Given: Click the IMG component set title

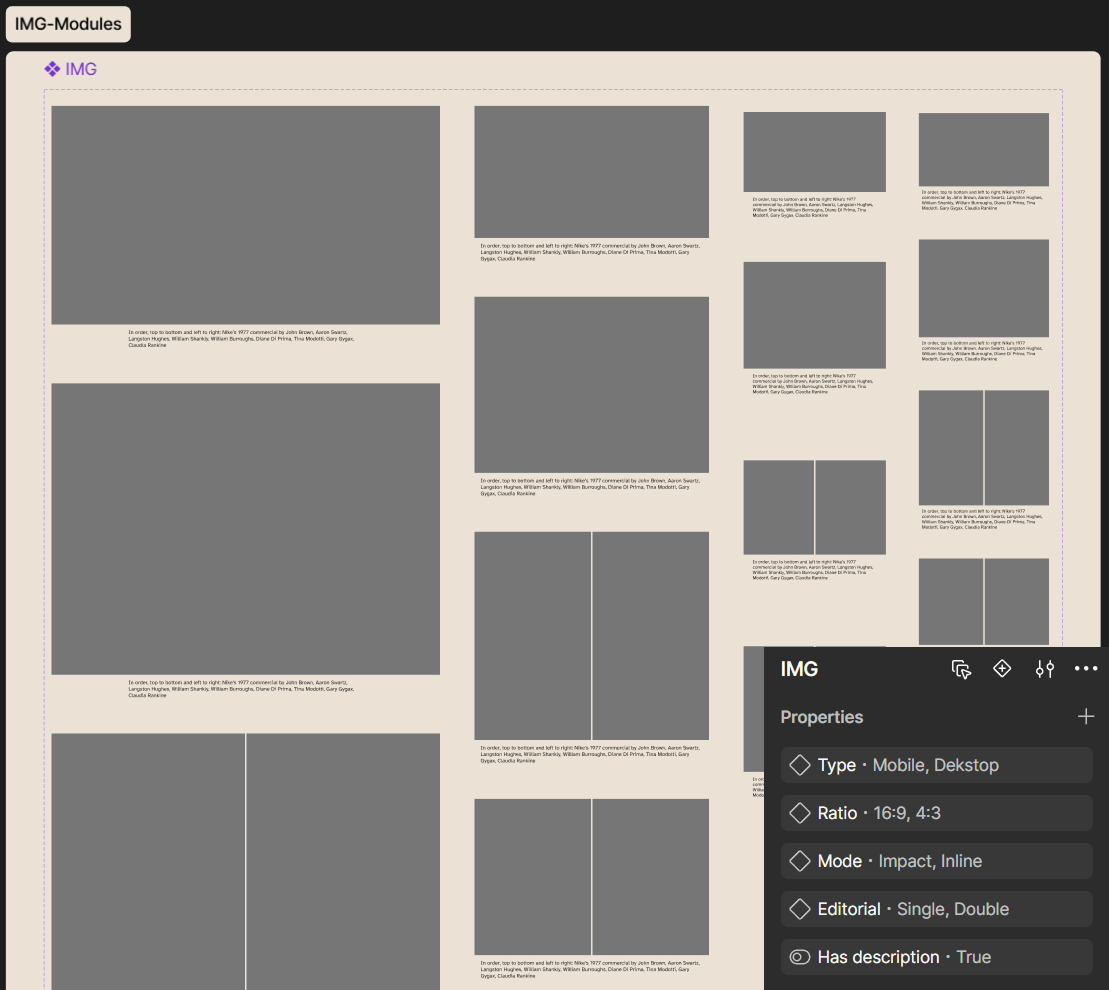Looking at the screenshot, I should pos(81,69).
